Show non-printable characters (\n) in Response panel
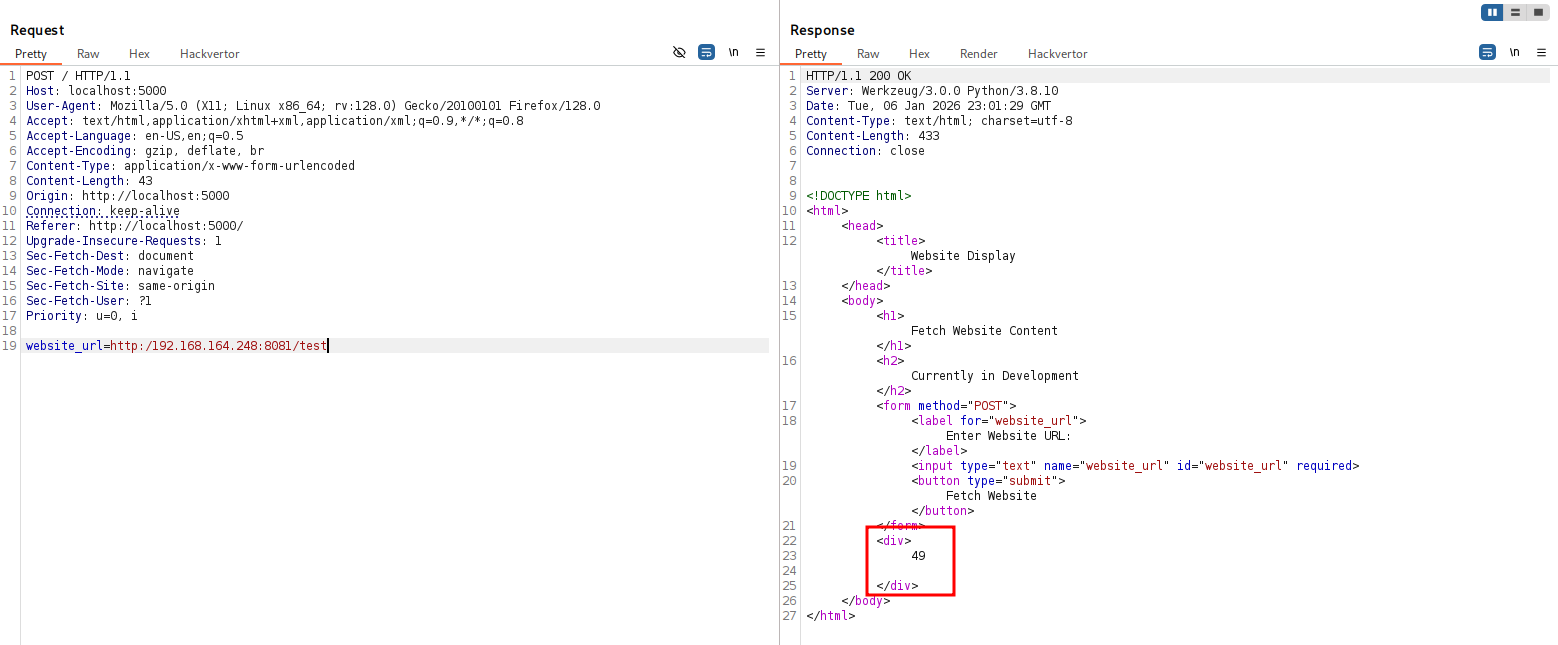This screenshot has height=645, width=1558. click(1514, 52)
